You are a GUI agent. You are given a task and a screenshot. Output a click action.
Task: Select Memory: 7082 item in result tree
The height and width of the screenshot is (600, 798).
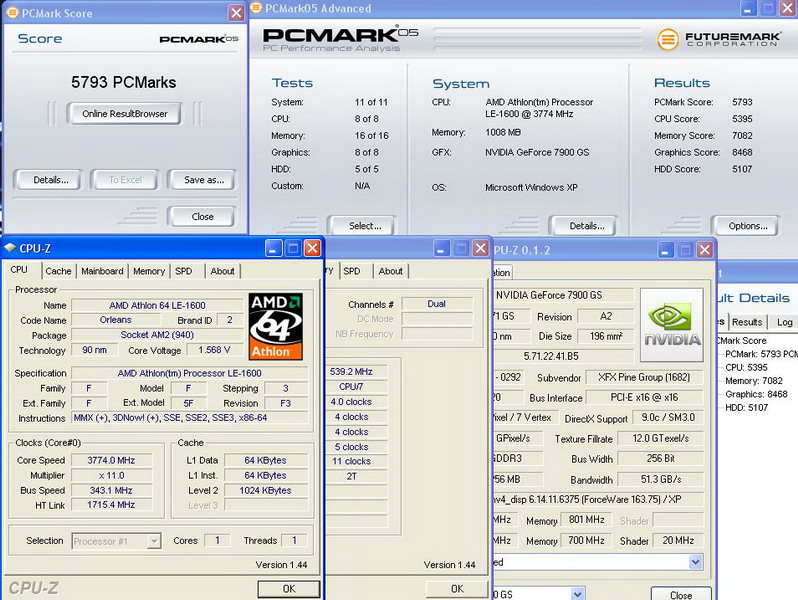[x=754, y=381]
